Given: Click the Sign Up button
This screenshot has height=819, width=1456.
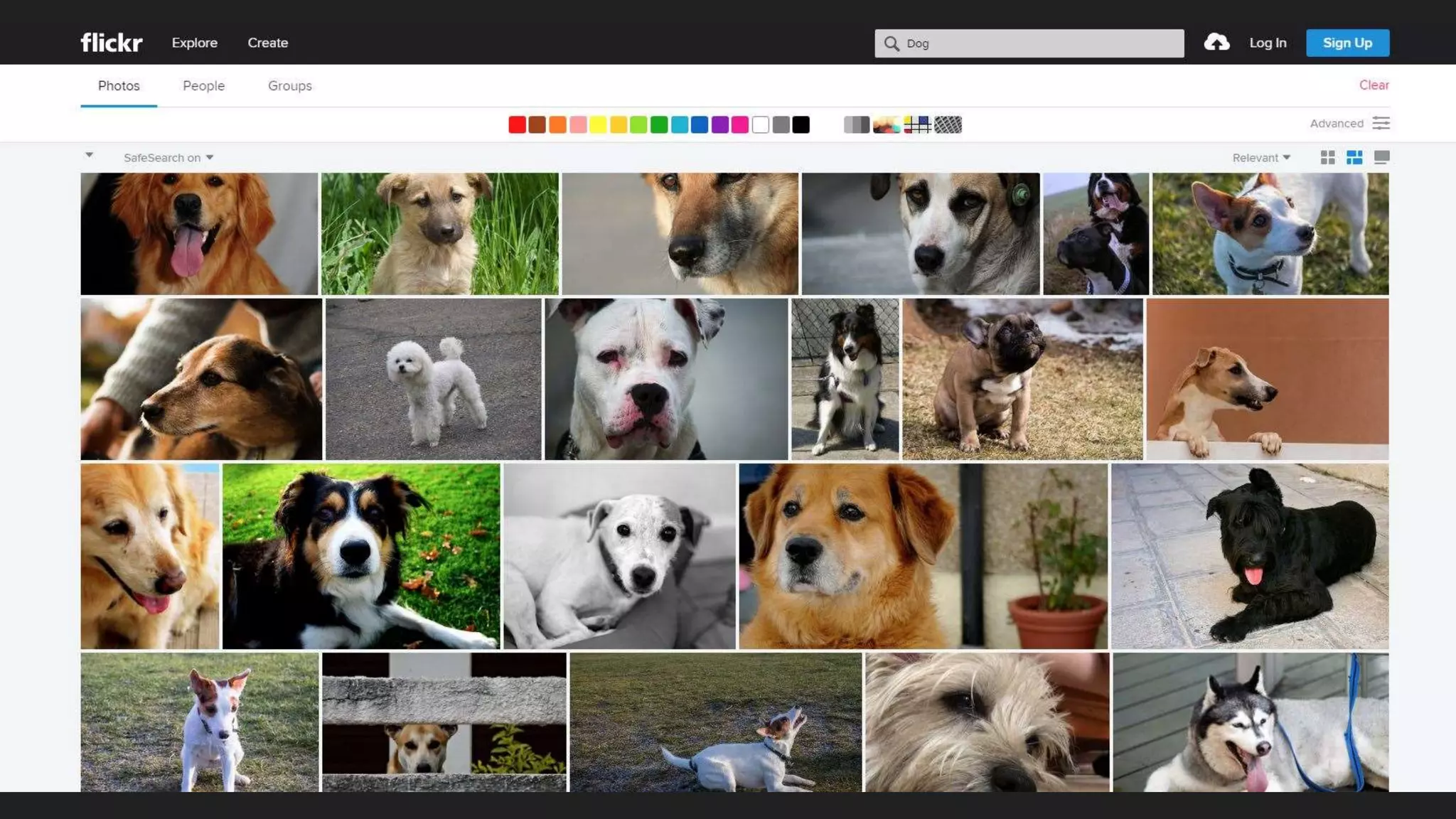Looking at the screenshot, I should [1347, 43].
